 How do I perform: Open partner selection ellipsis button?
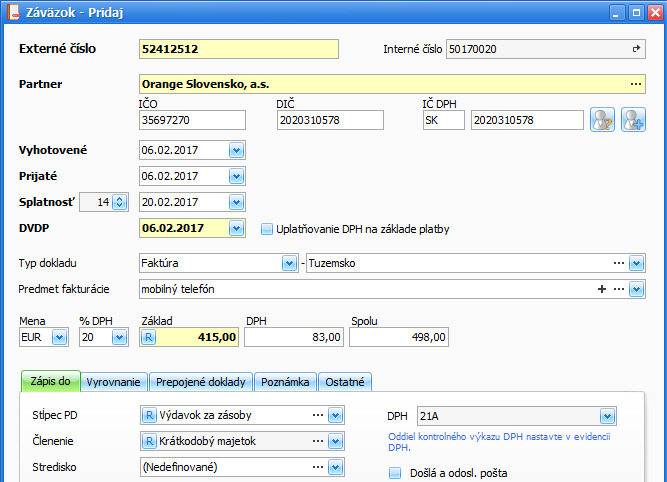(x=636, y=84)
